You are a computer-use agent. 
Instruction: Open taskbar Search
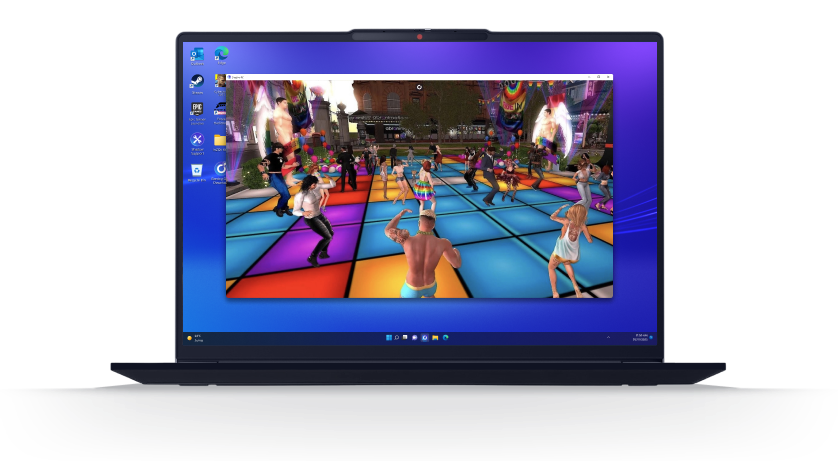(397, 338)
